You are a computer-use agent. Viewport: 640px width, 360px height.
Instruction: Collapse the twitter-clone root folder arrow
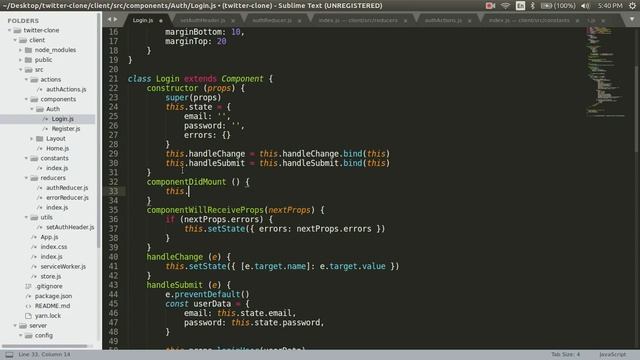click(9, 30)
